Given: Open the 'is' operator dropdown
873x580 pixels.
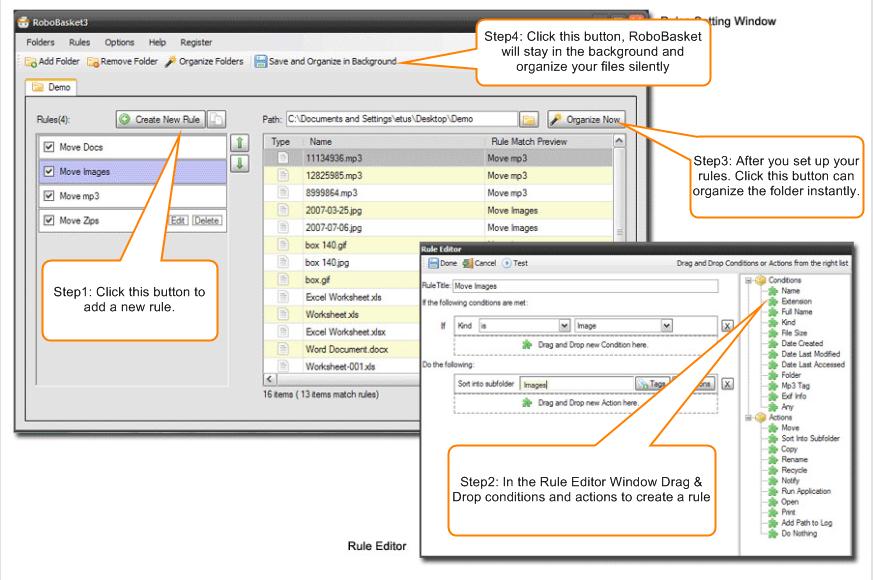Looking at the screenshot, I should [564, 326].
